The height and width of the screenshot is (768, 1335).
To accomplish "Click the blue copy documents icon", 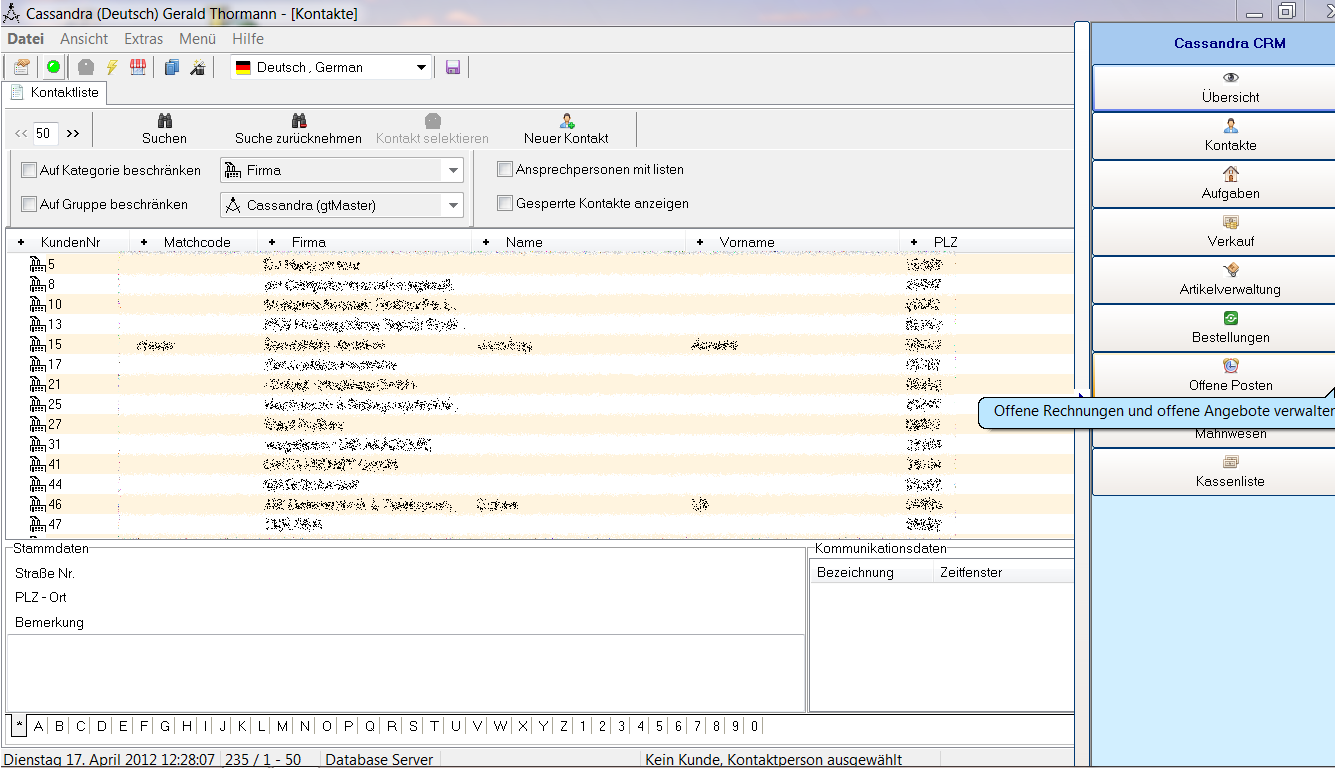I will tap(172, 67).
